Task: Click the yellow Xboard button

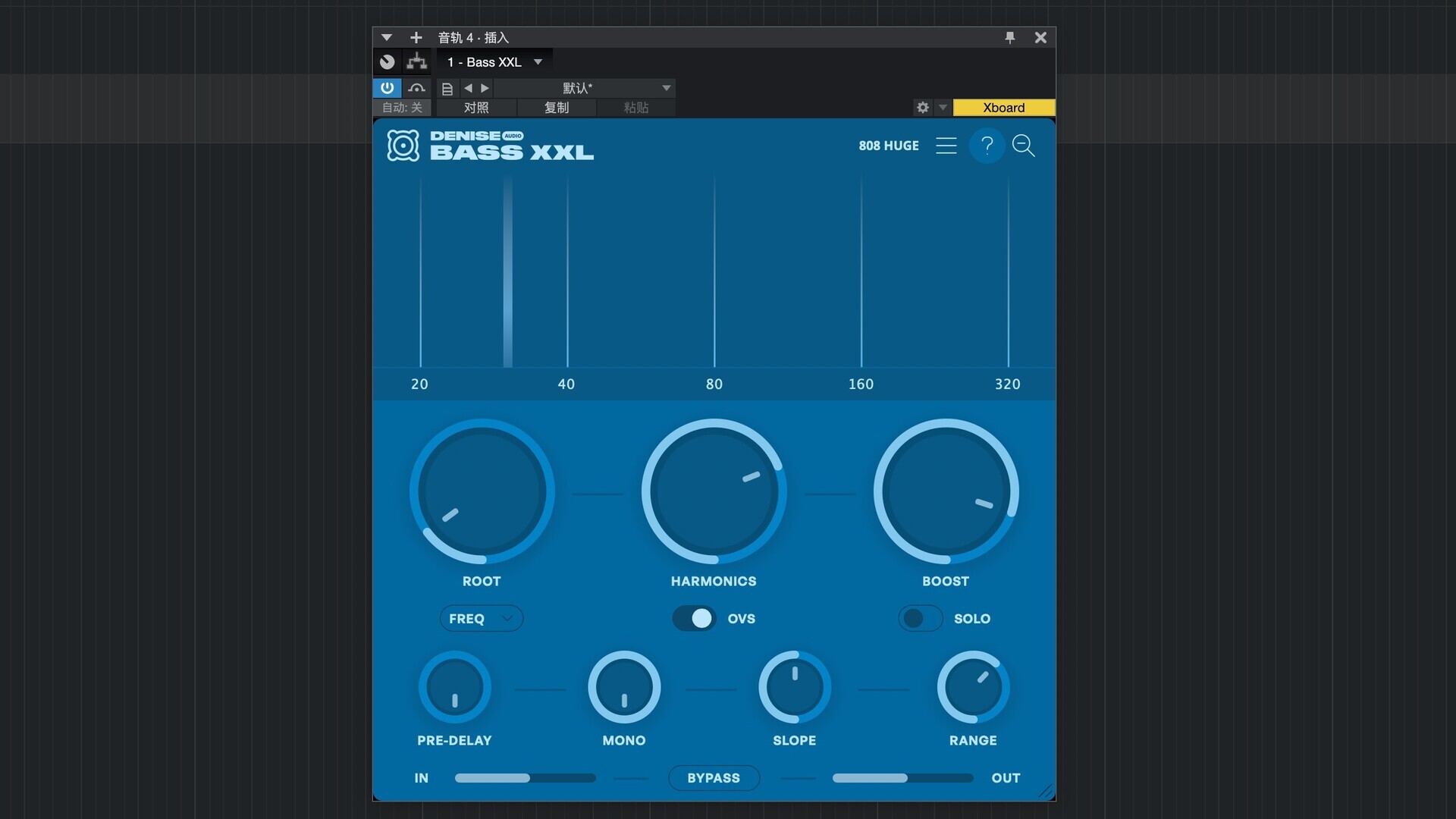Action: click(x=1003, y=108)
